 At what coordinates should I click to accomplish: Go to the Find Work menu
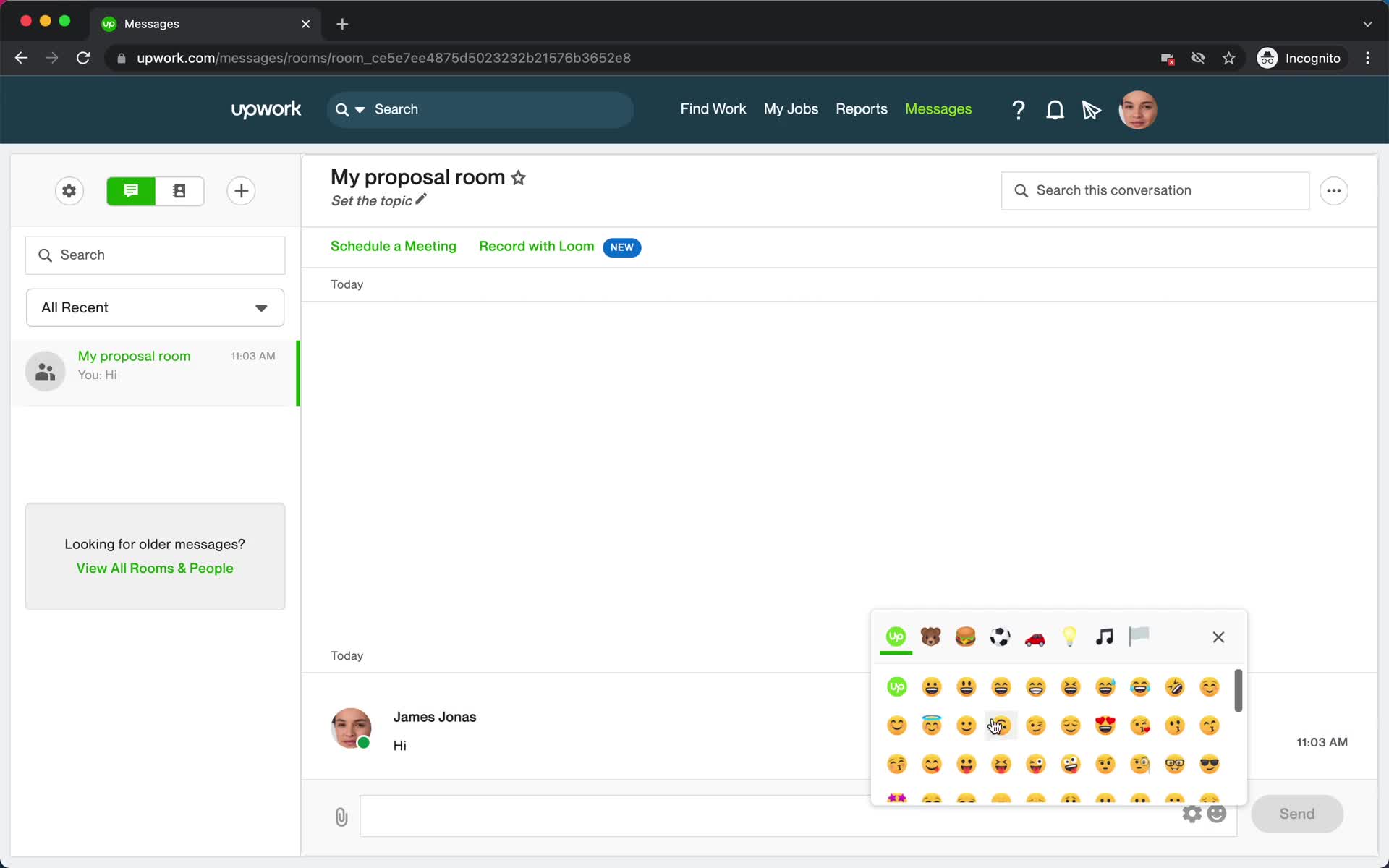coord(713,109)
